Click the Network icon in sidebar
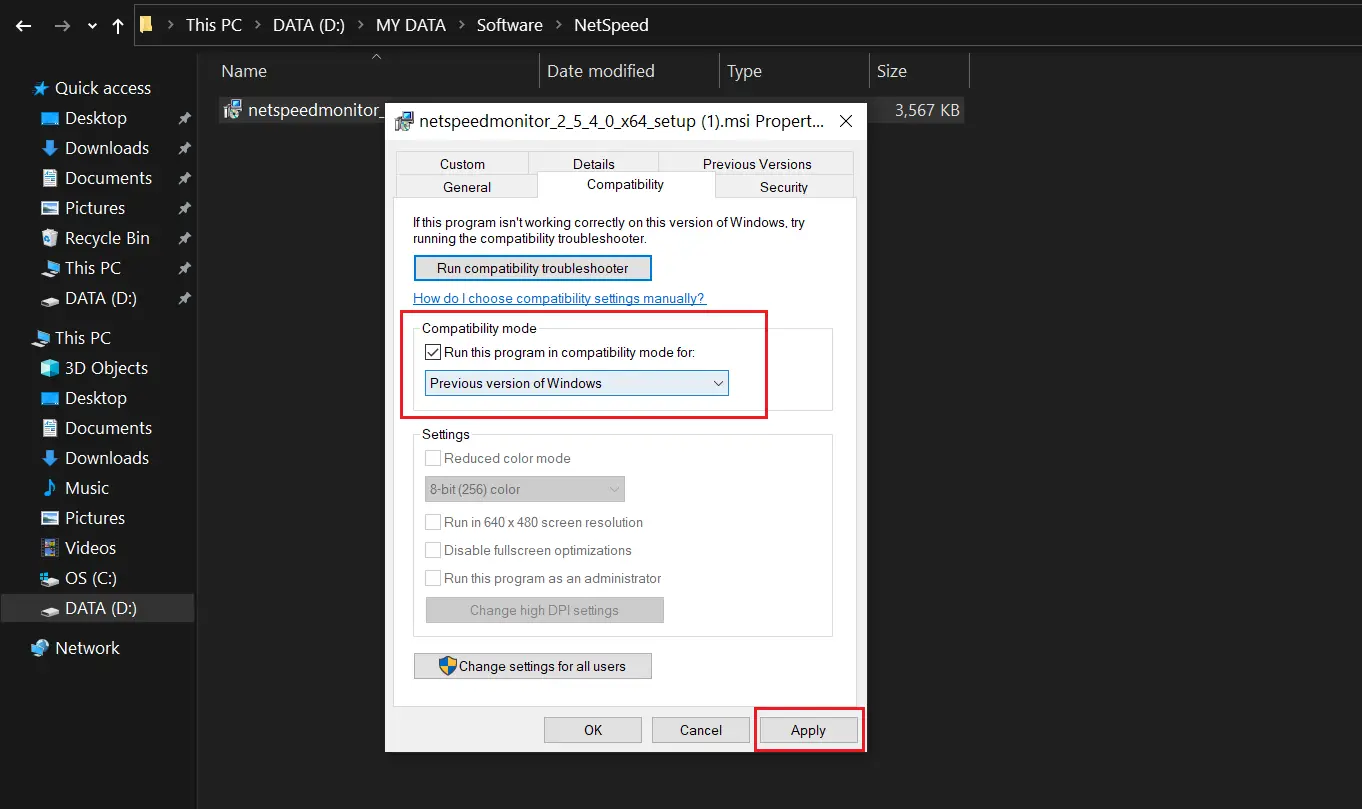 pyautogui.click(x=40, y=648)
